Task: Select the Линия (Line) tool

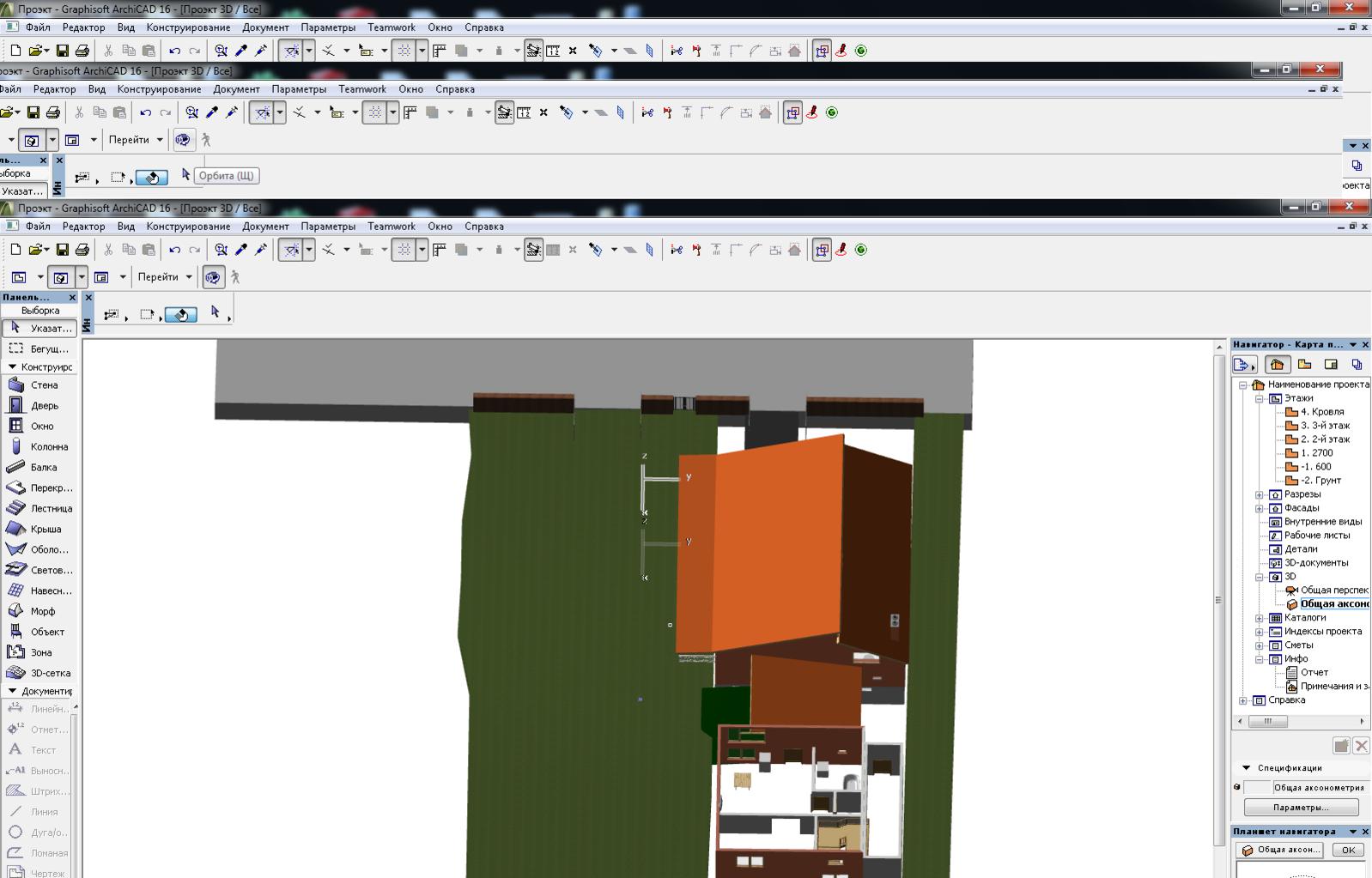Action: (x=36, y=812)
